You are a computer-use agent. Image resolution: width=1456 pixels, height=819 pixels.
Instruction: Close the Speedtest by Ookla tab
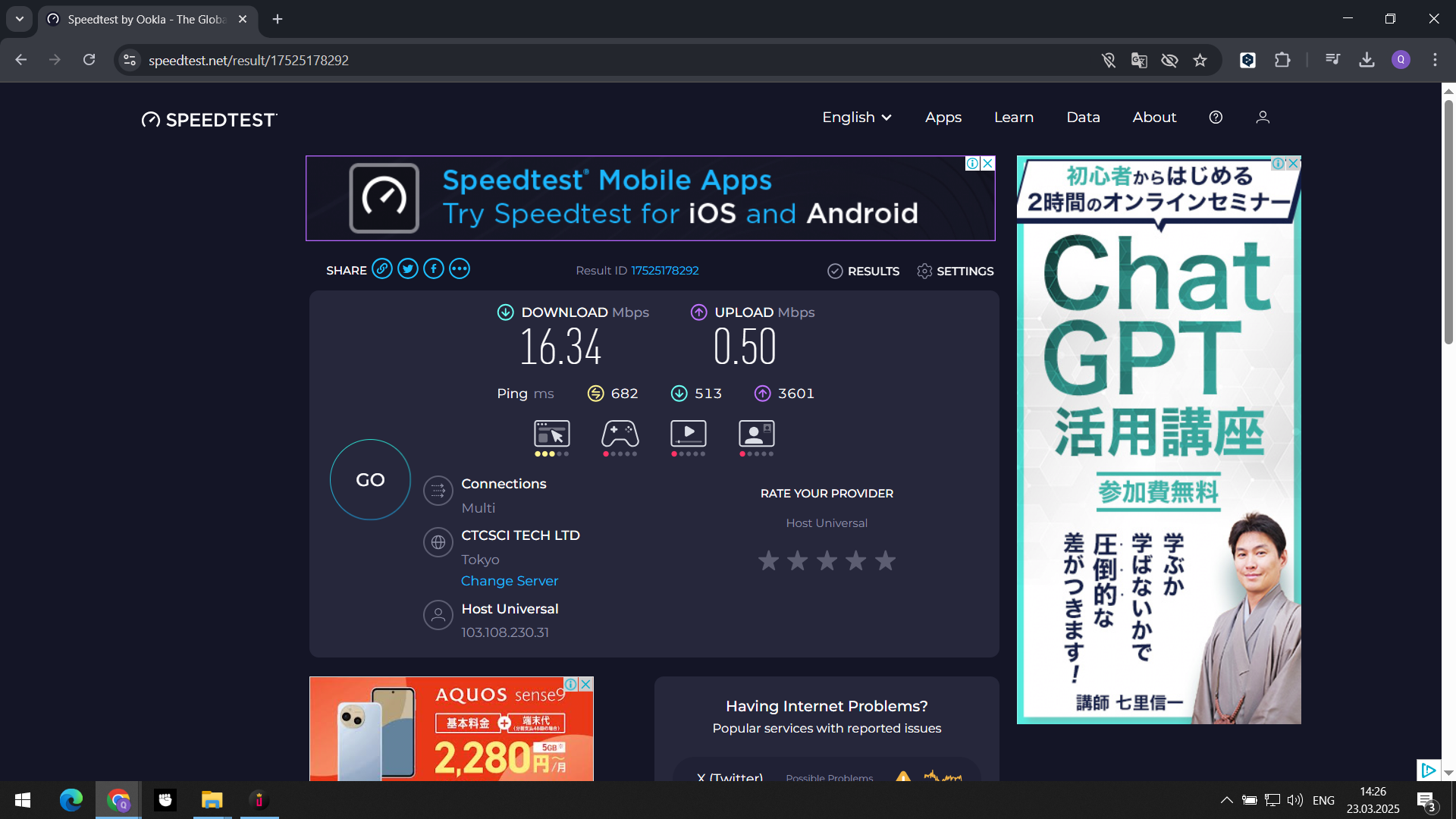pos(243,19)
